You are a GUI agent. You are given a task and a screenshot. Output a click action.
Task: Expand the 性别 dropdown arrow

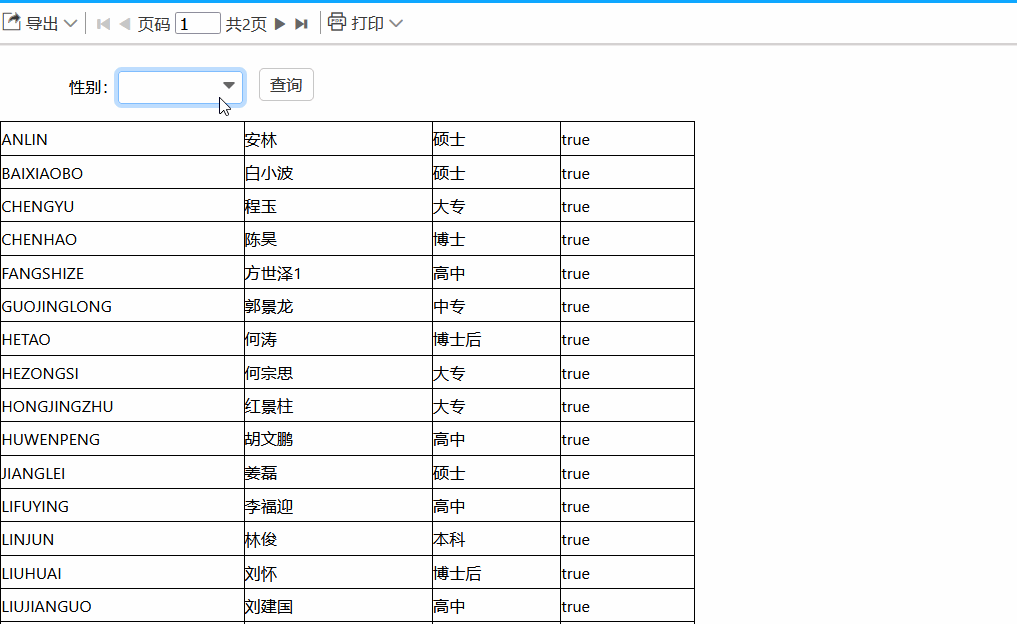tap(228, 86)
